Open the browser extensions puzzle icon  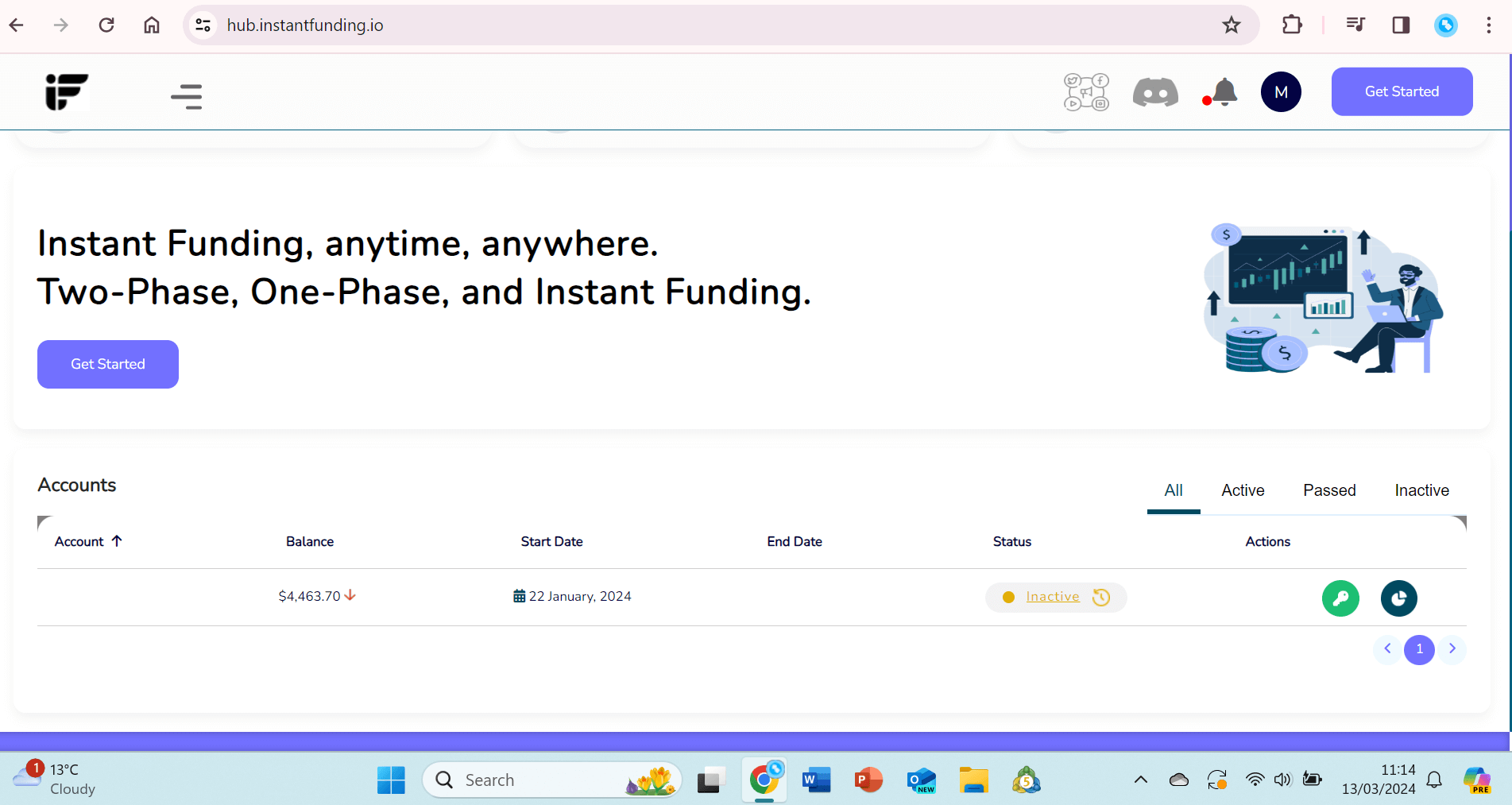(x=1292, y=25)
